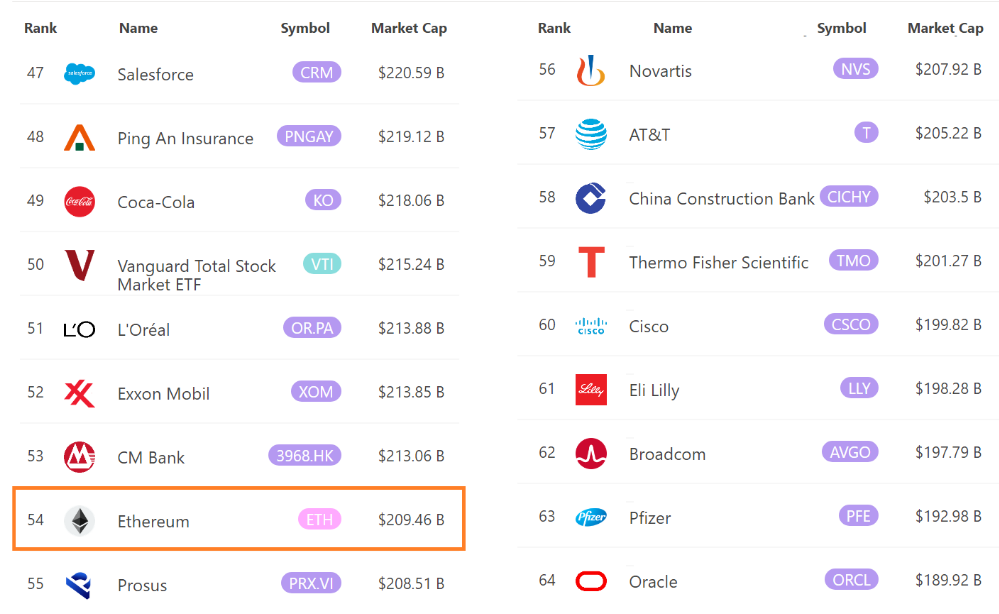This screenshot has height=614, width=999.
Task: Select the Broadcom company name
Action: [667, 454]
